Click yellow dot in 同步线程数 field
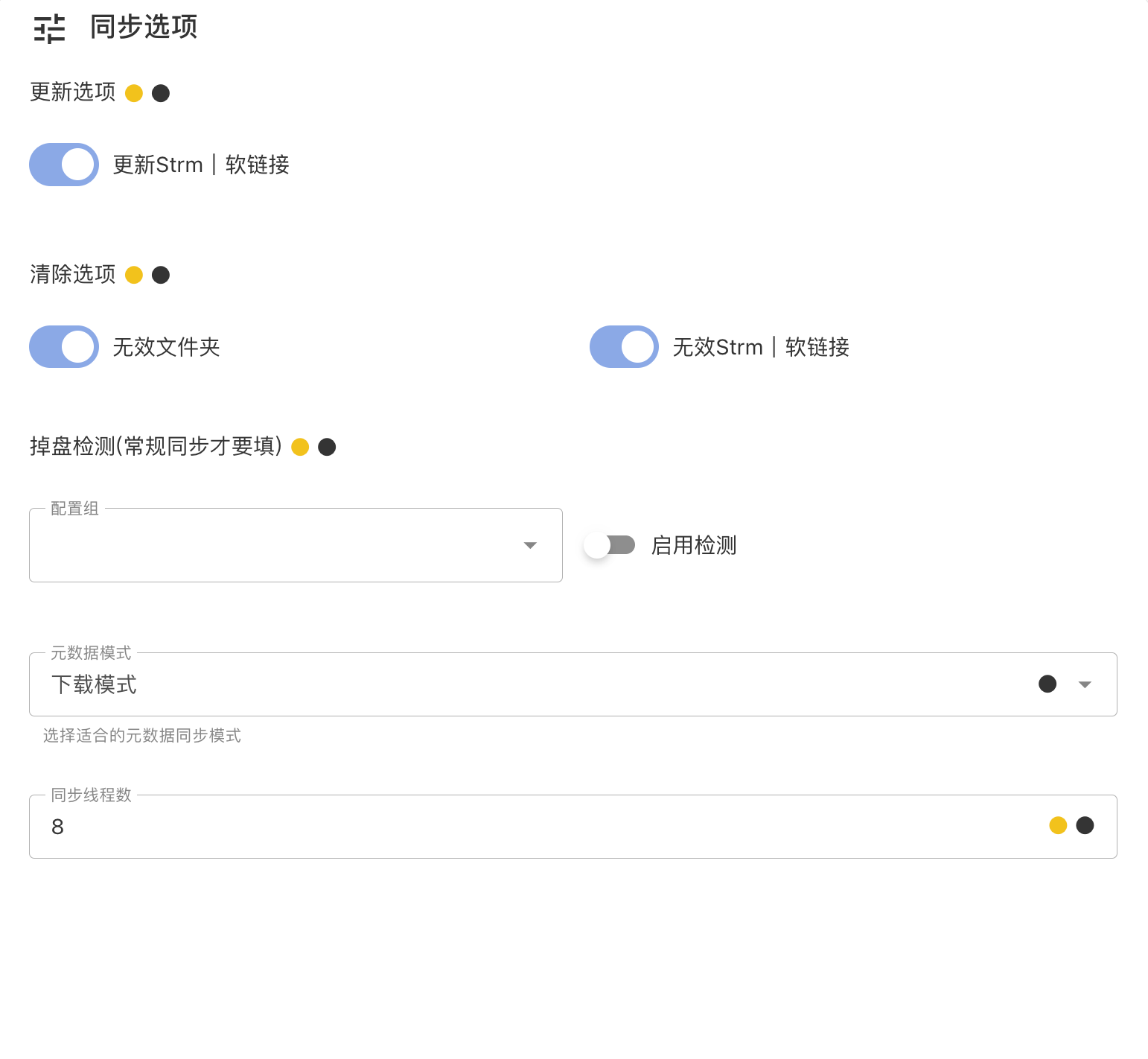Image resolution: width=1148 pixels, height=1059 pixels. pos(1058,825)
